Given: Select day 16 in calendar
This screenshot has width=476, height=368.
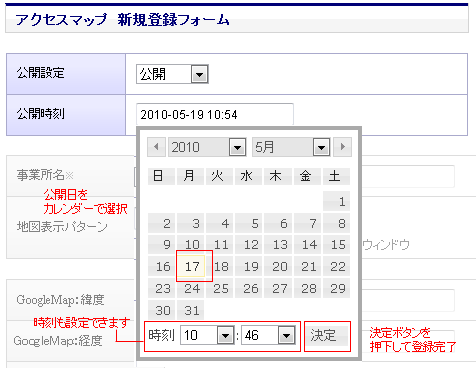Looking at the screenshot, I should pyautogui.click(x=162, y=266).
